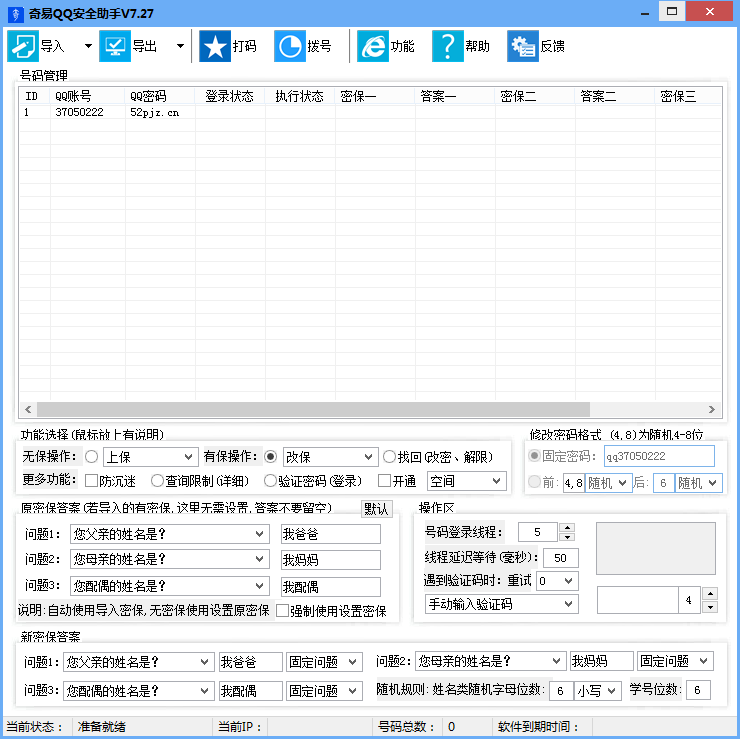Click the QQ账号 column header
Viewport: 740px width, 739px height.
(x=73, y=97)
